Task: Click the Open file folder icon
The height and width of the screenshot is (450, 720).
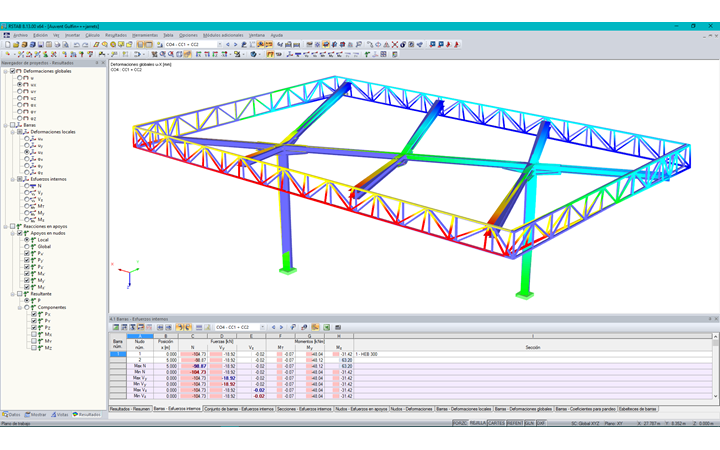Action: tap(16, 45)
